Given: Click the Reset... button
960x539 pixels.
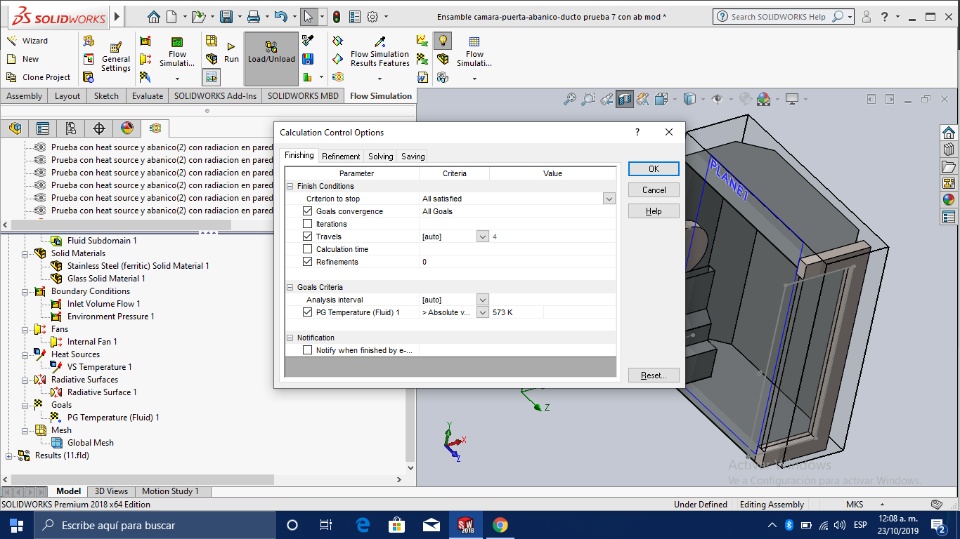Looking at the screenshot, I should point(653,375).
